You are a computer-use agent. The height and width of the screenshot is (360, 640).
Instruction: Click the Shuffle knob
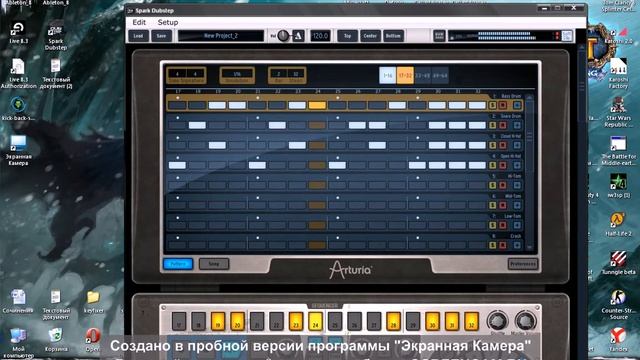497,320
